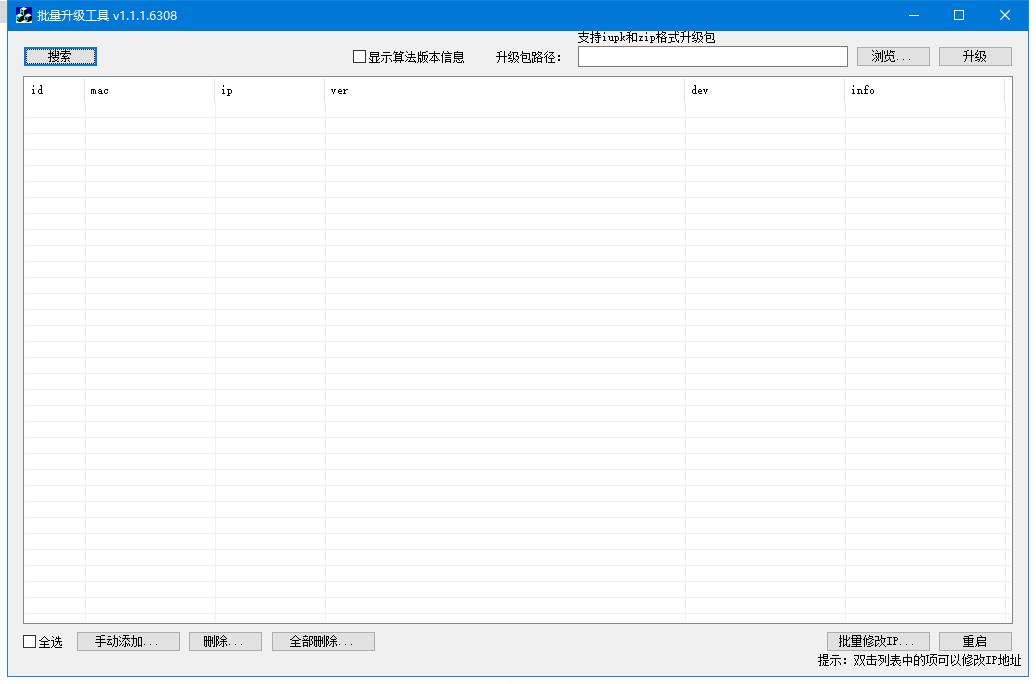Click the 提示: 双击列表中的项可以修改IP地址 hint
This screenshot has width=1036, height=684.
pyautogui.click(x=919, y=660)
